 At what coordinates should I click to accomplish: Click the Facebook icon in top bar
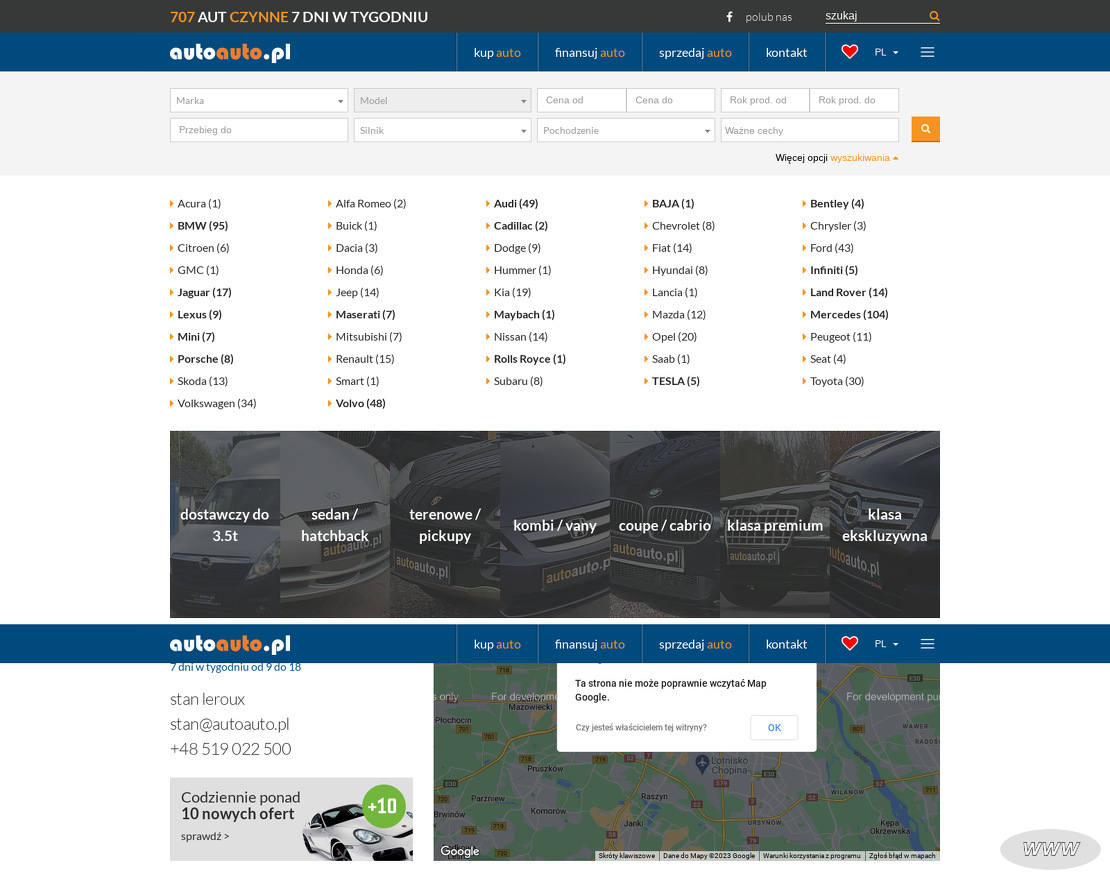pyautogui.click(x=729, y=16)
